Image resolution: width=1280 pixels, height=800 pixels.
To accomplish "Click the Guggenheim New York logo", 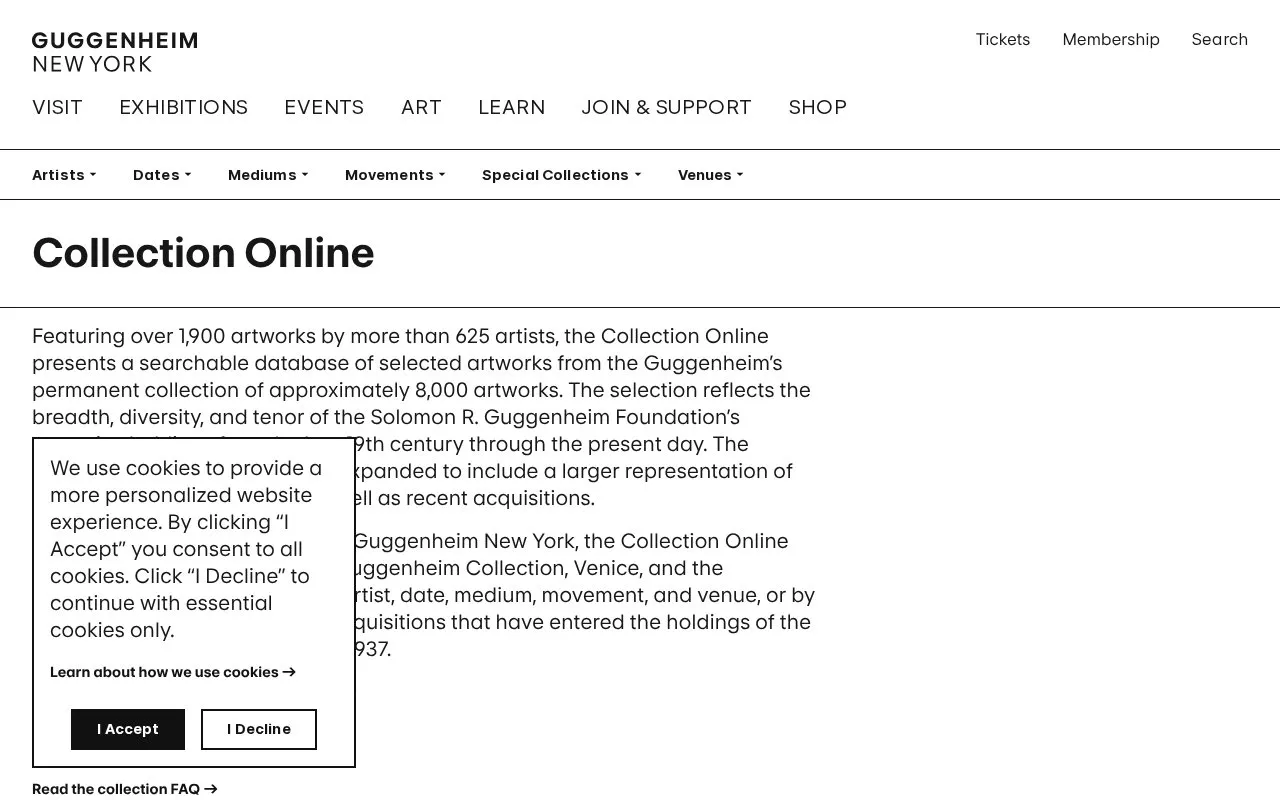I will [115, 52].
